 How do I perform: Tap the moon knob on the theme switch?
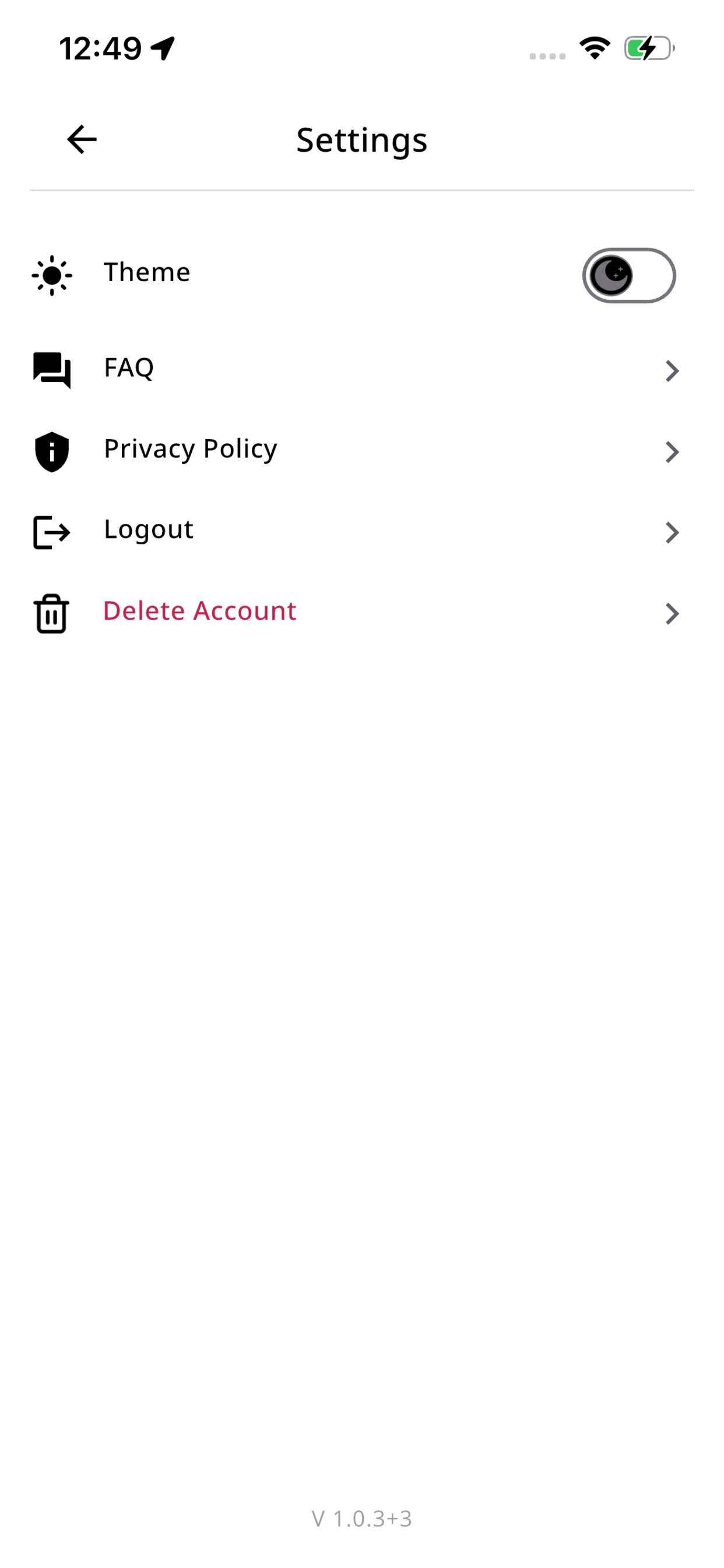611,275
